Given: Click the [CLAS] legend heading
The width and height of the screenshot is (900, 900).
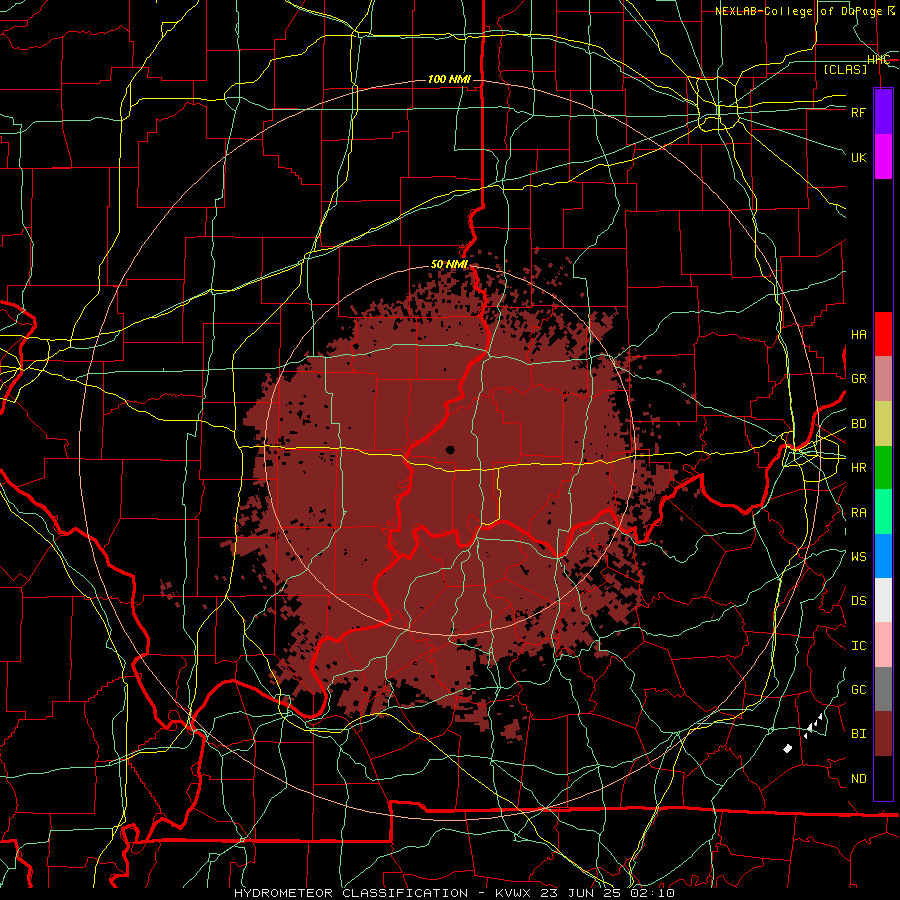Looking at the screenshot, I should pyautogui.click(x=845, y=70).
